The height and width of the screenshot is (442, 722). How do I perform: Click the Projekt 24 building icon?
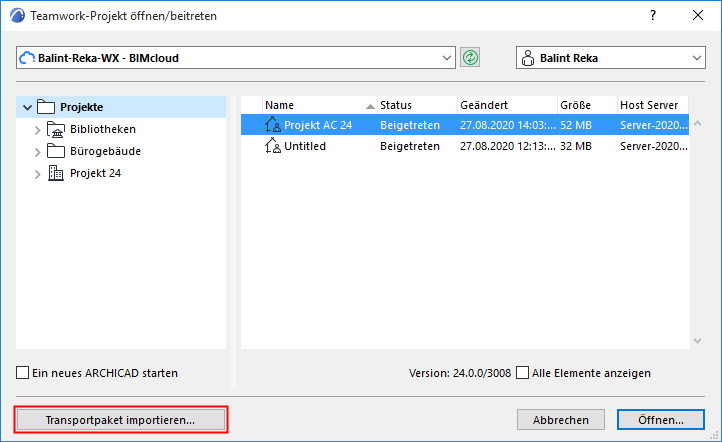click(x=56, y=173)
